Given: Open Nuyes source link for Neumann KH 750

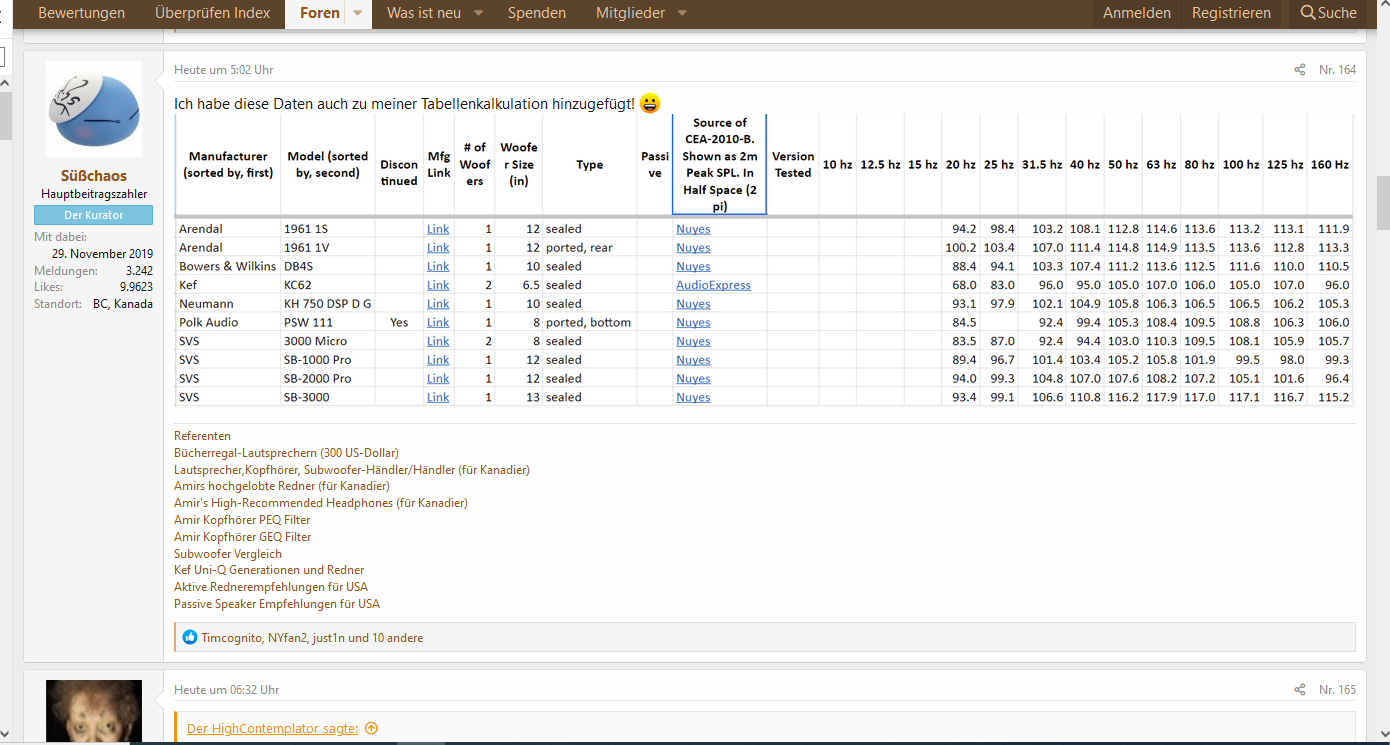Looking at the screenshot, I should pos(693,304).
